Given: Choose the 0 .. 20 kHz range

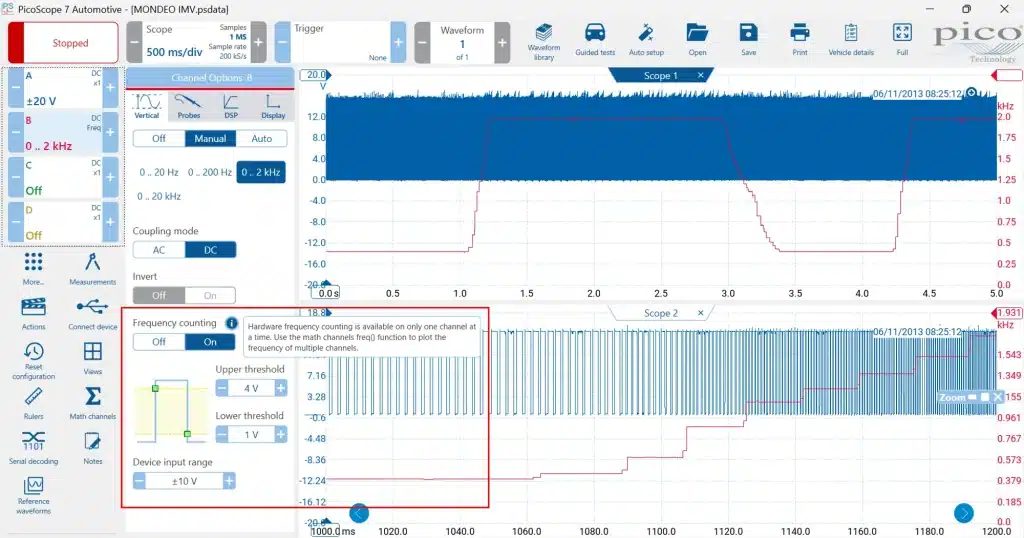Looking at the screenshot, I should [x=159, y=197].
